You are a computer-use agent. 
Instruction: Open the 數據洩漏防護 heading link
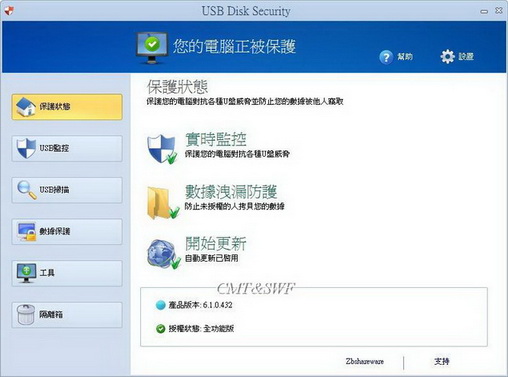[x=231, y=192]
